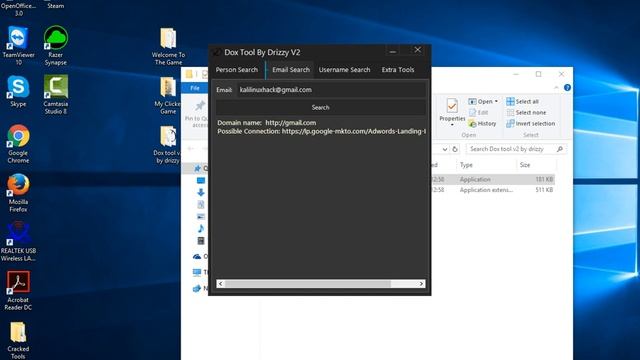Click Select none in Explorer ribbon
This screenshot has width=640, height=360.
click(x=526, y=112)
